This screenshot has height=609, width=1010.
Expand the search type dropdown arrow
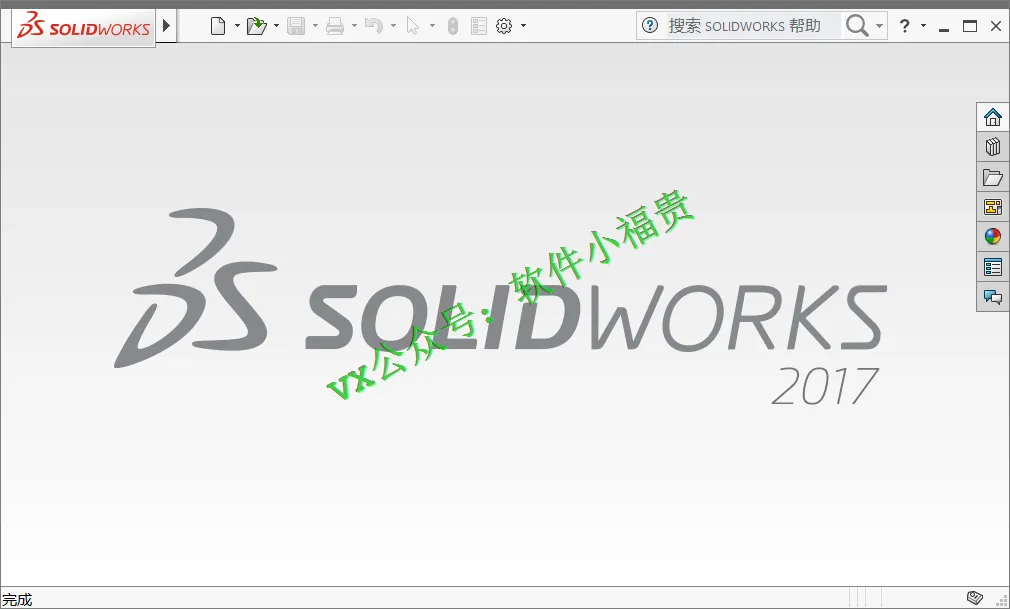click(879, 26)
